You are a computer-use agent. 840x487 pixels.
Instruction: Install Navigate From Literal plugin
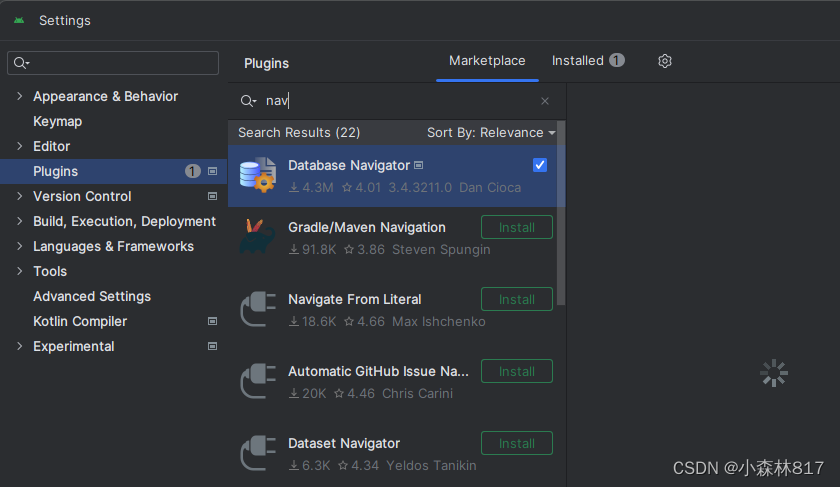pos(516,299)
